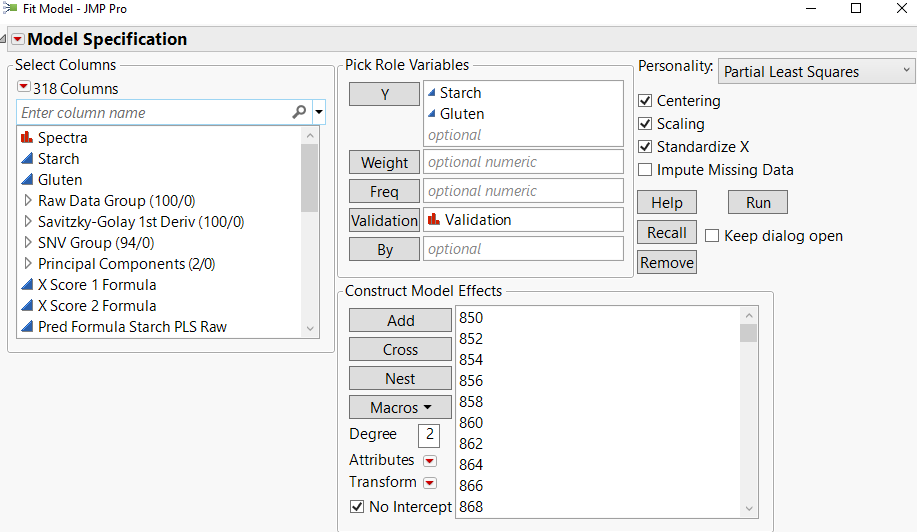This screenshot has height=532, width=917.
Task: Enable Impute Missing Data option
Action: [x=646, y=170]
